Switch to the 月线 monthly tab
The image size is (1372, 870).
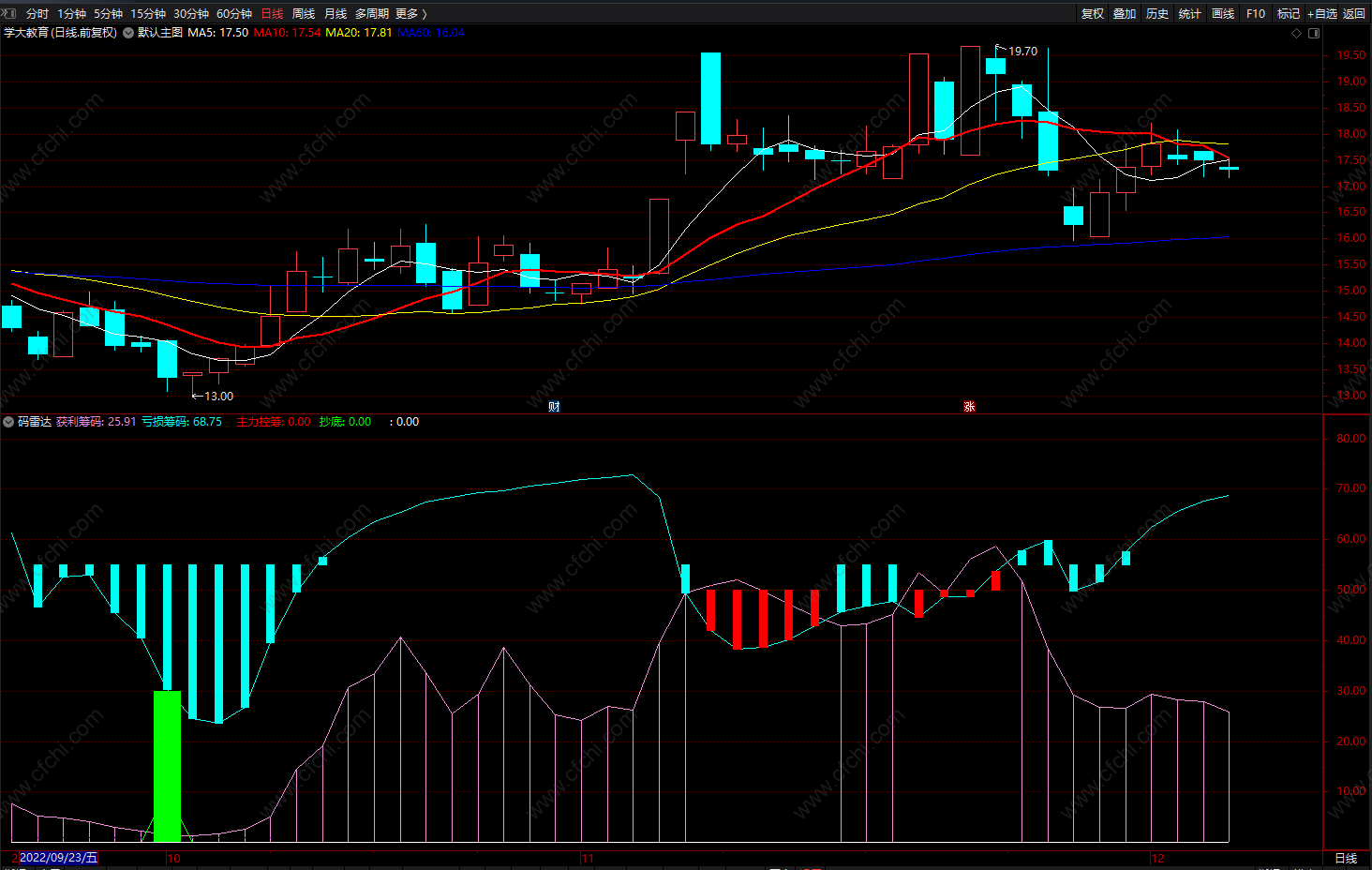click(336, 13)
